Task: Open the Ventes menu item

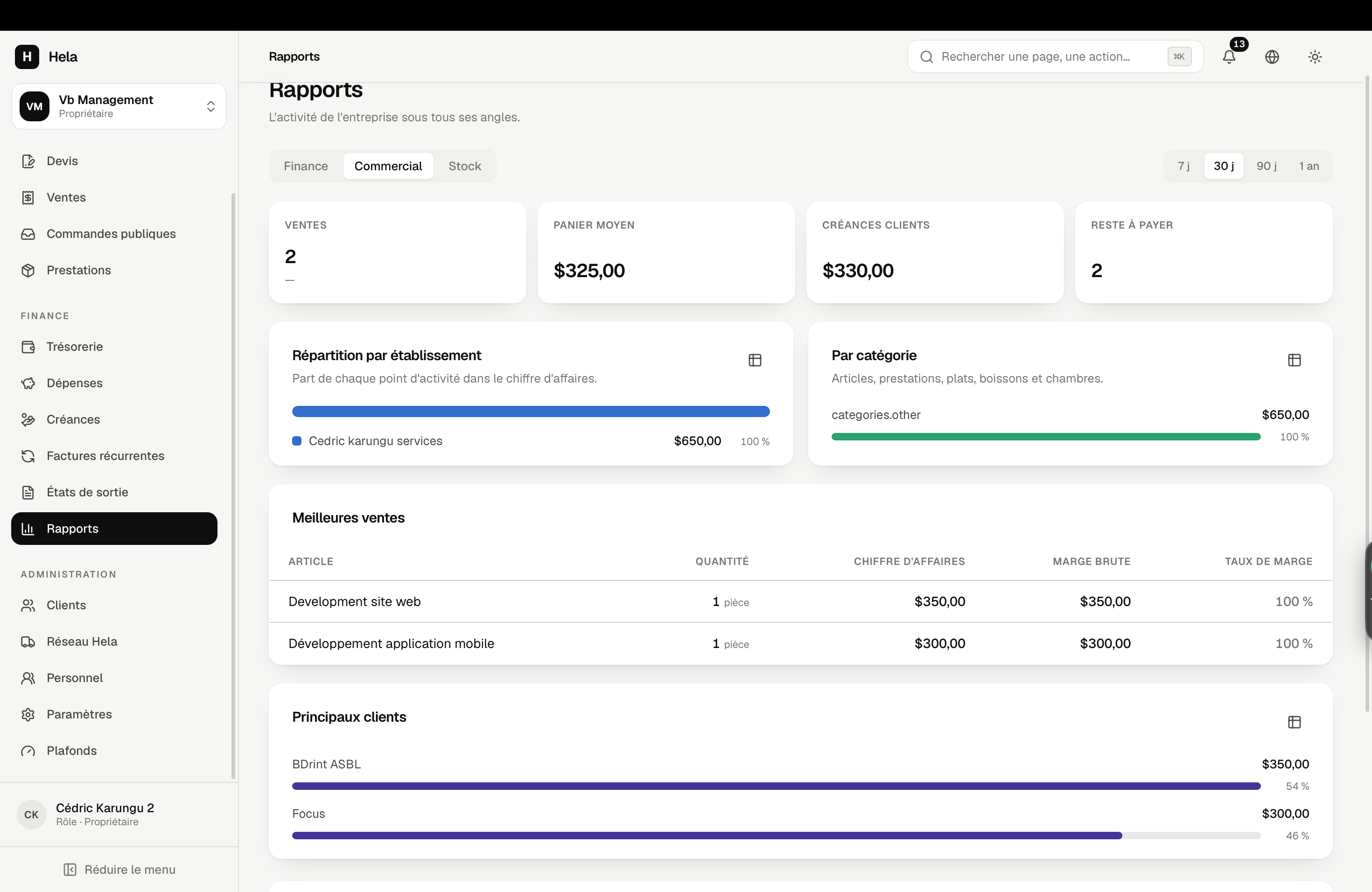Action: pos(114,197)
